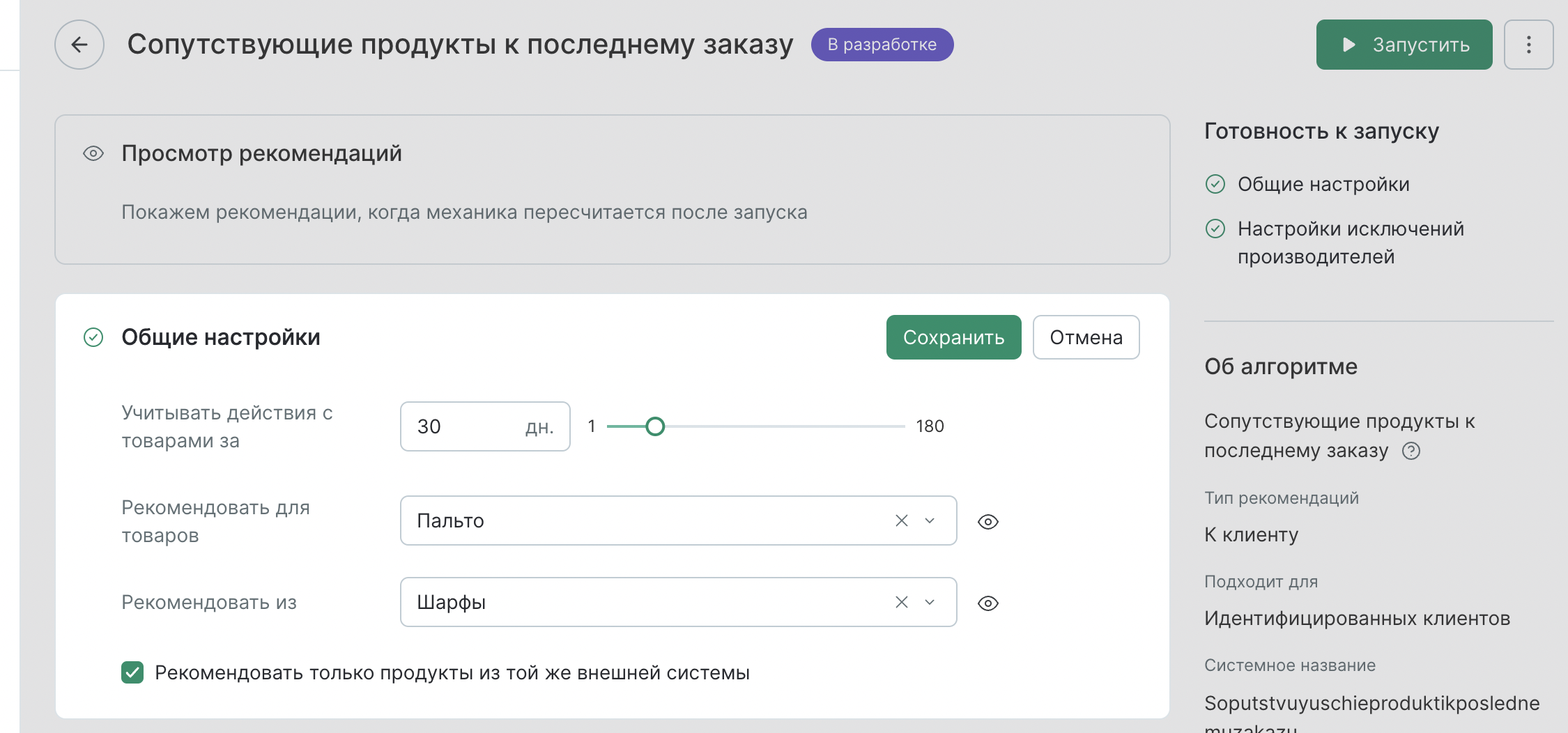The image size is (1568, 733).
Task: Click the 30 days input field
Action: pos(485,426)
